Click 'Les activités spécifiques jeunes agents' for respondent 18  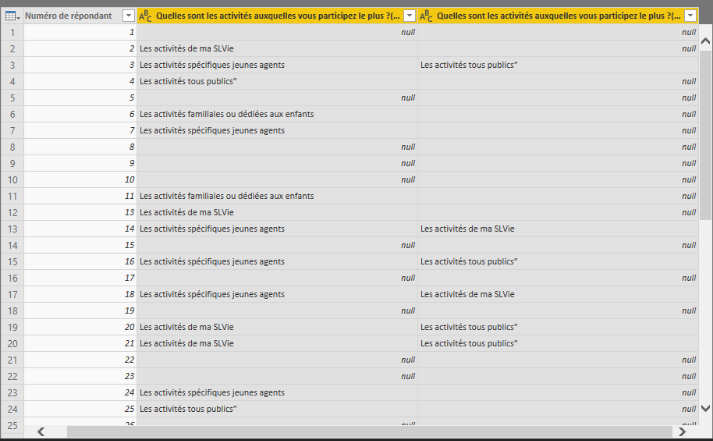pyautogui.click(x=212, y=294)
